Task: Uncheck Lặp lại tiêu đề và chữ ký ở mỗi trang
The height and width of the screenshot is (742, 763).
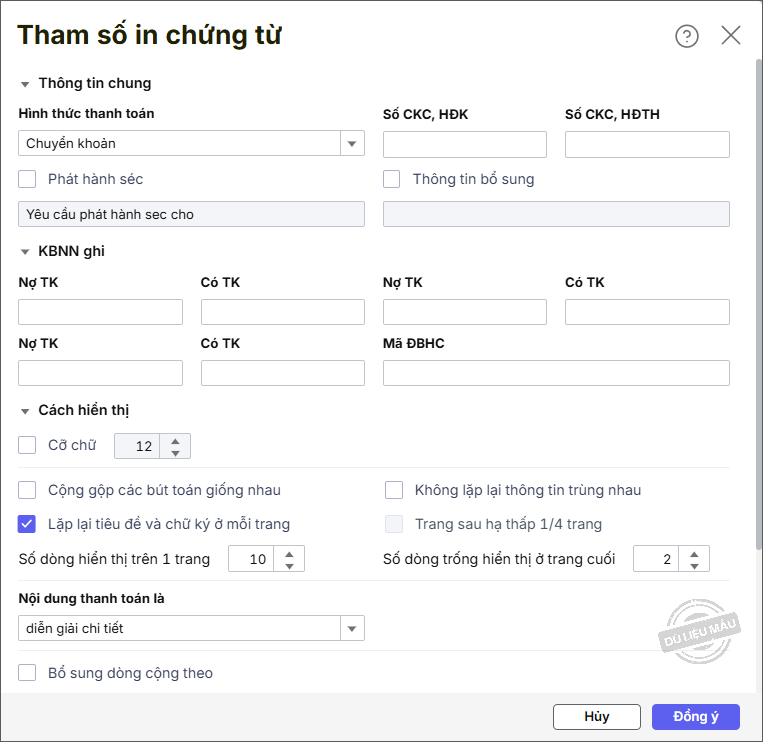Action: click(x=27, y=523)
